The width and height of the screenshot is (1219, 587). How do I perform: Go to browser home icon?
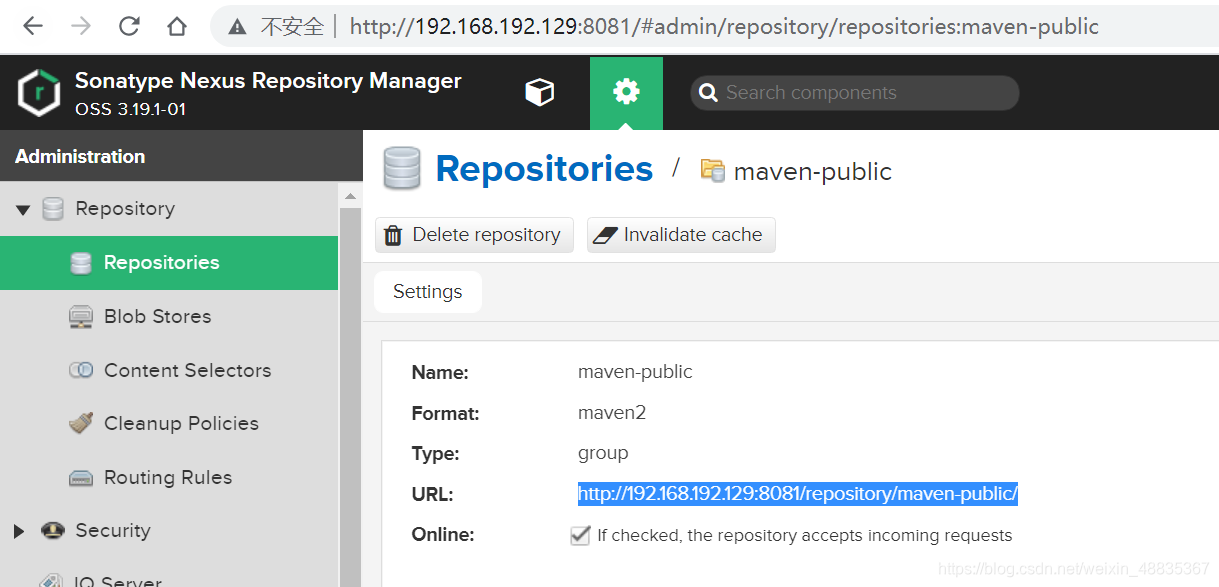pyautogui.click(x=177, y=26)
